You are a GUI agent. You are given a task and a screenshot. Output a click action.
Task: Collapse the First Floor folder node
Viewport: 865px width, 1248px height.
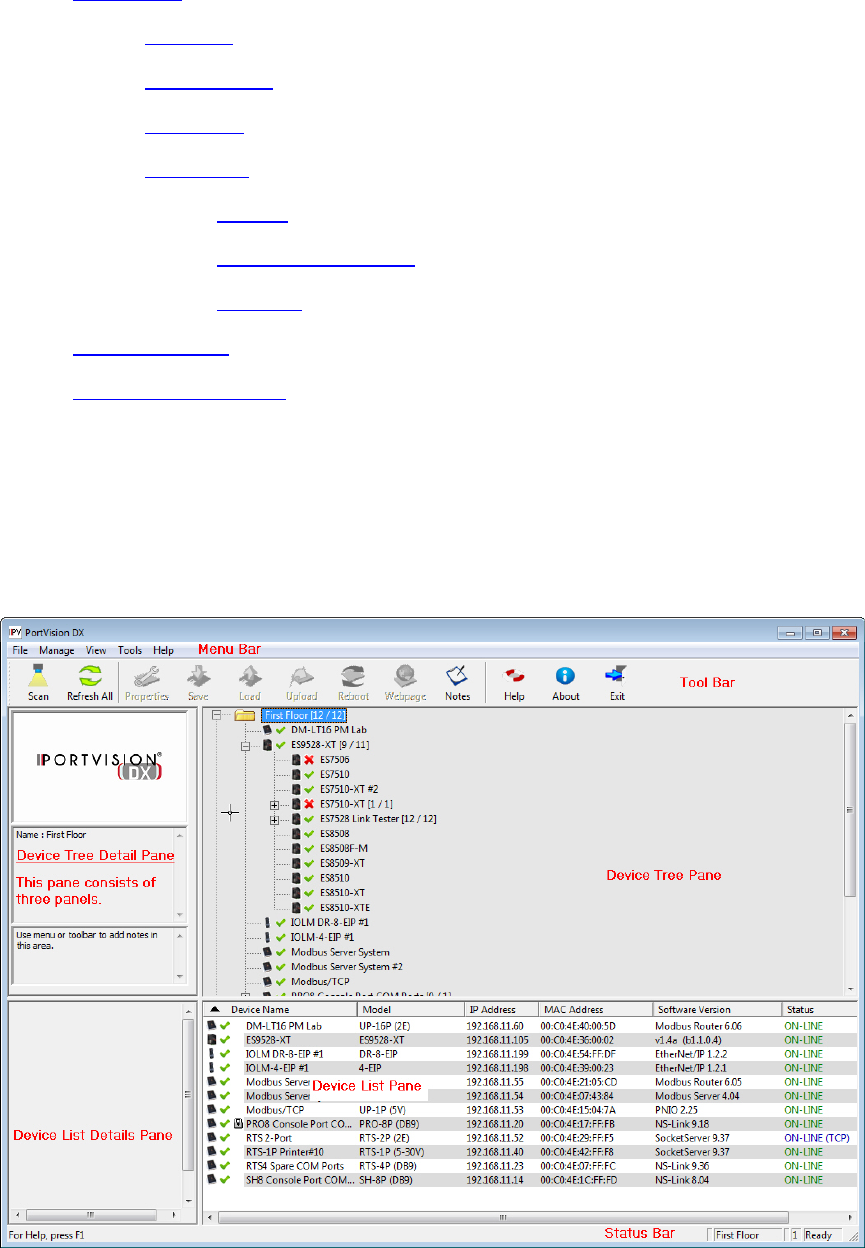pyautogui.click(x=218, y=716)
